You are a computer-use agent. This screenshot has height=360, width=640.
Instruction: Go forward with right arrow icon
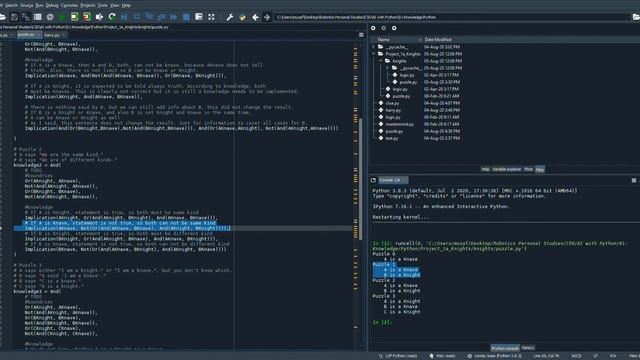click(267, 17)
